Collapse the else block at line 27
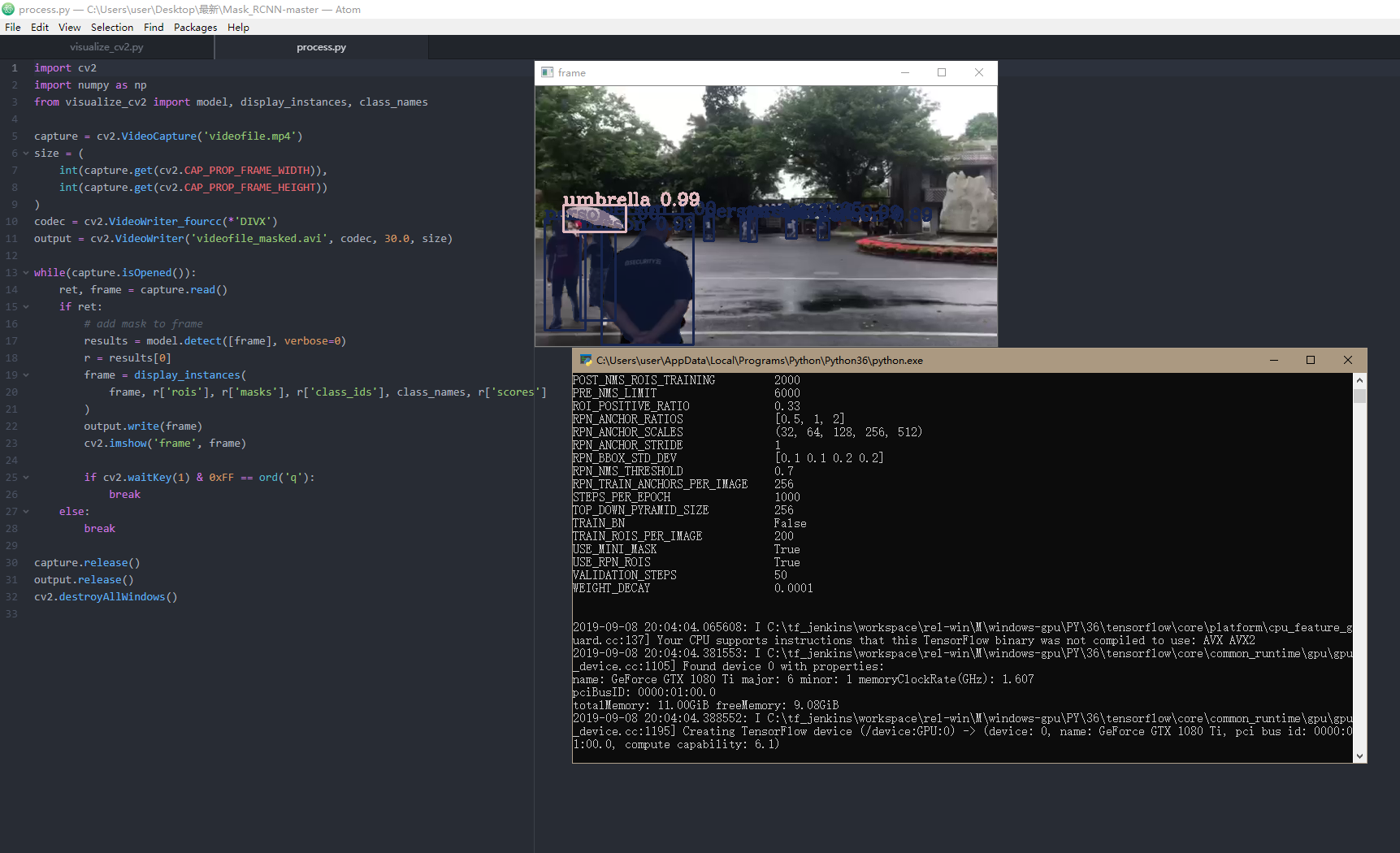This screenshot has height=853, width=1400. 26,512
